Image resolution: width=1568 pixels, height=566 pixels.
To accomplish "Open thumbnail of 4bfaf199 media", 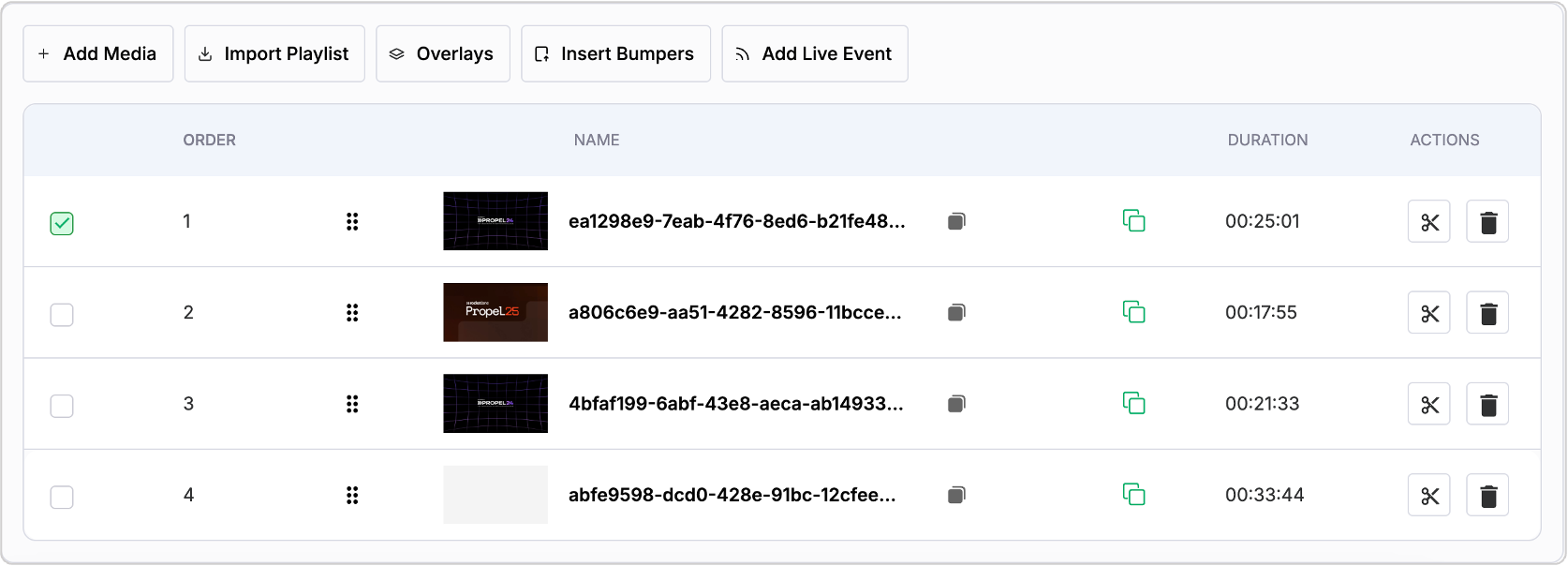I will coord(496,404).
